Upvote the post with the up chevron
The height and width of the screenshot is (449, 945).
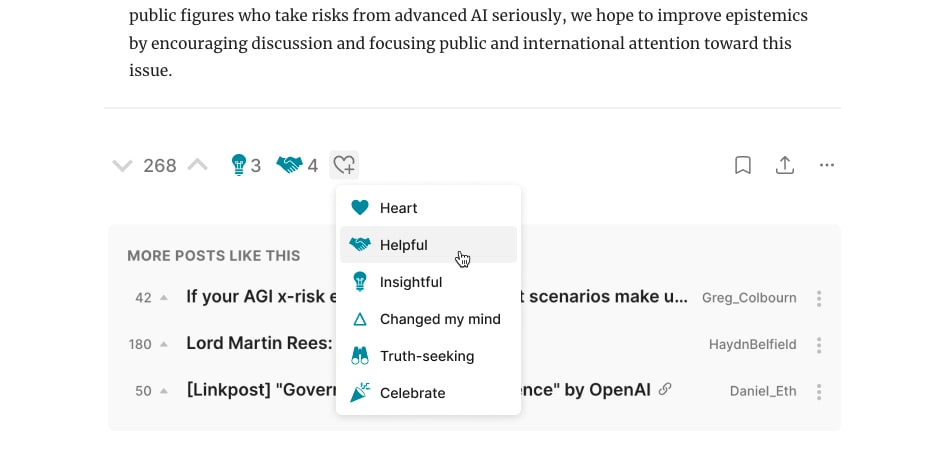(198, 165)
